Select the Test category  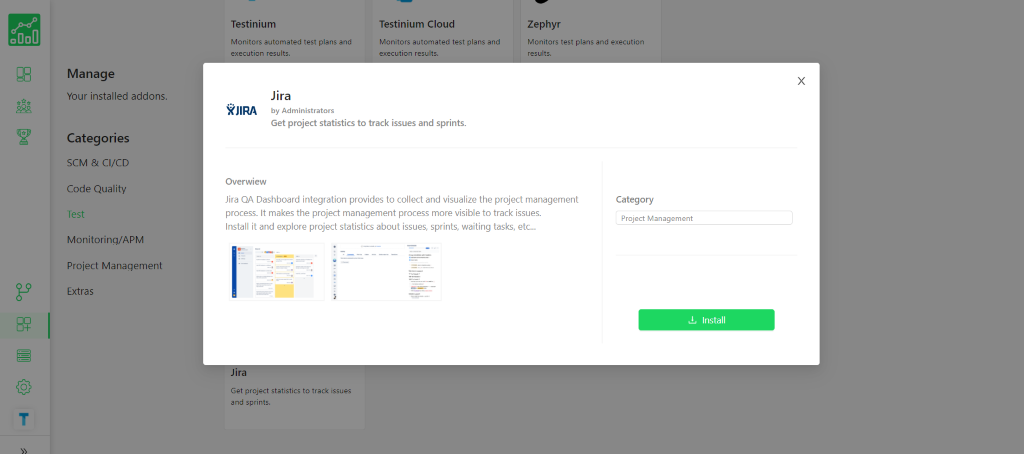click(x=76, y=214)
